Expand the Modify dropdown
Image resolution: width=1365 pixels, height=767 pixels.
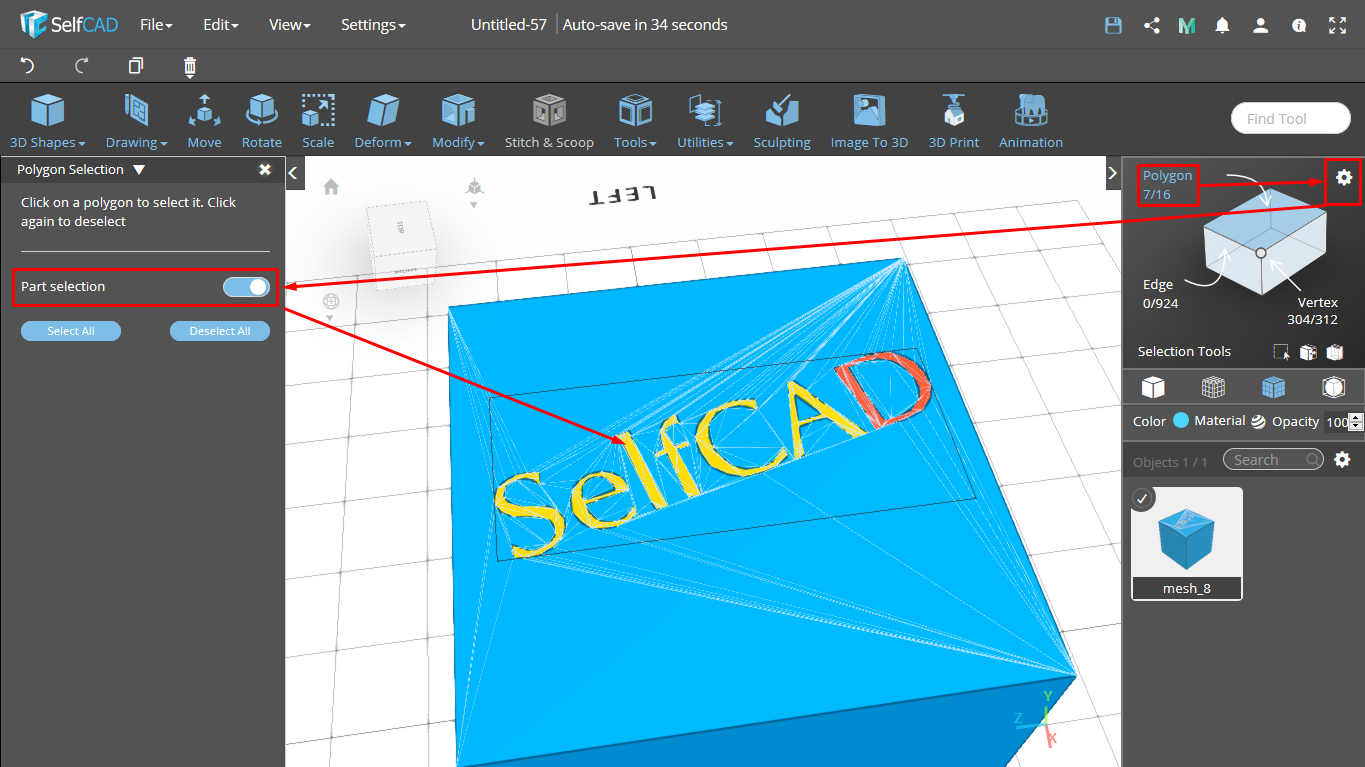[x=458, y=120]
